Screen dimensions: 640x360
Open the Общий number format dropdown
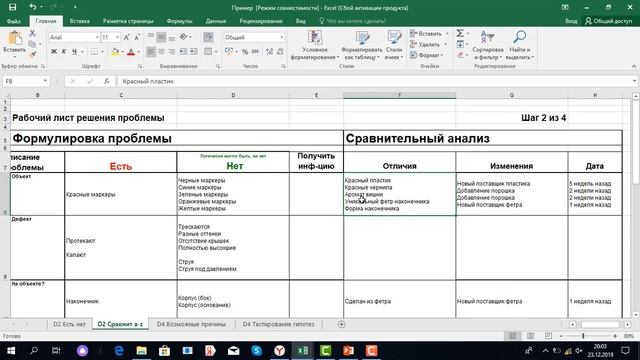click(282, 38)
